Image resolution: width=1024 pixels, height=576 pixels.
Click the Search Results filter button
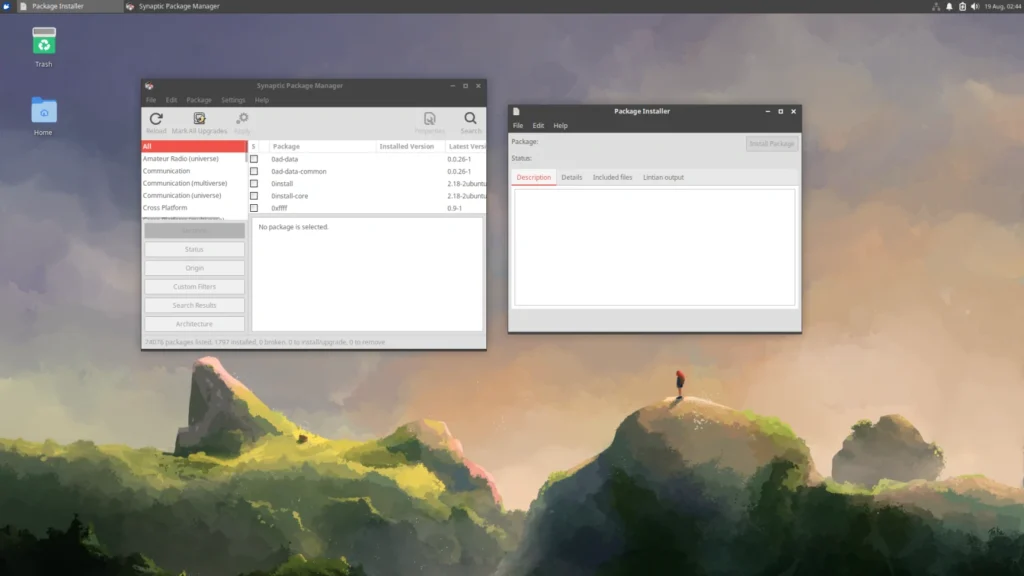tap(195, 305)
